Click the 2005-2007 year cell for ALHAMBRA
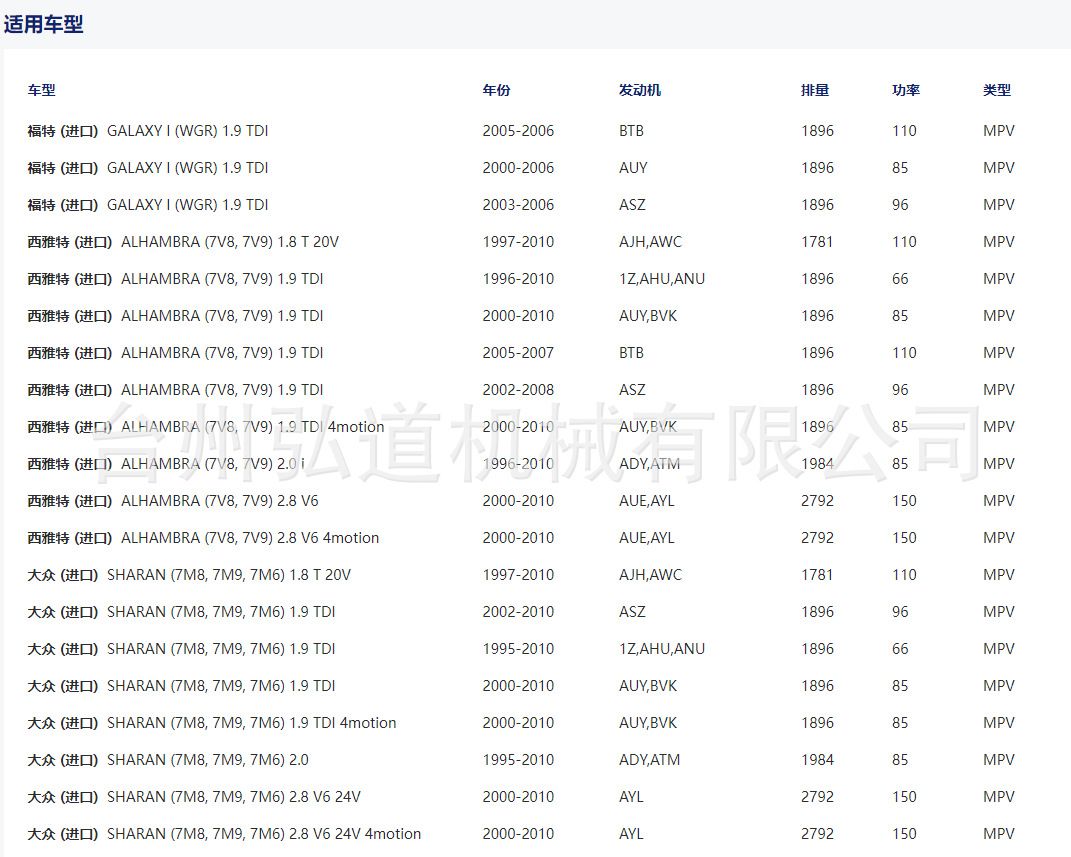This screenshot has width=1071, height=857. click(517, 353)
